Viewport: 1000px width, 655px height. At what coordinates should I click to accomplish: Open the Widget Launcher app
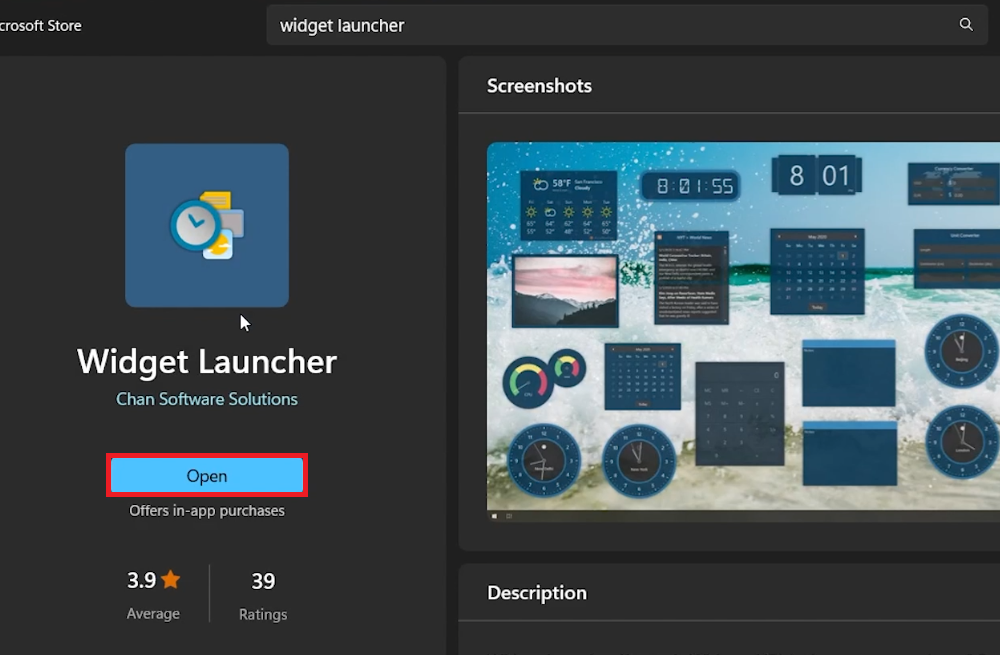pos(207,476)
